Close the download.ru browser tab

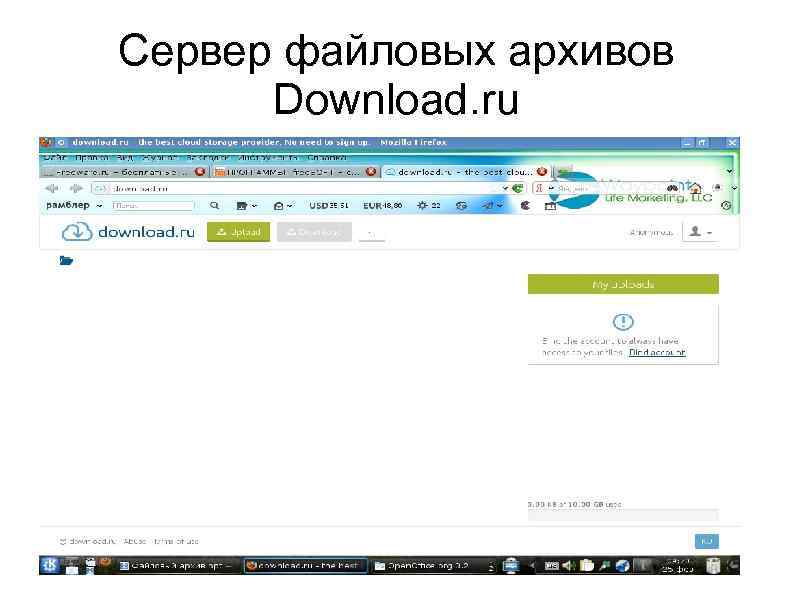[x=542, y=172]
